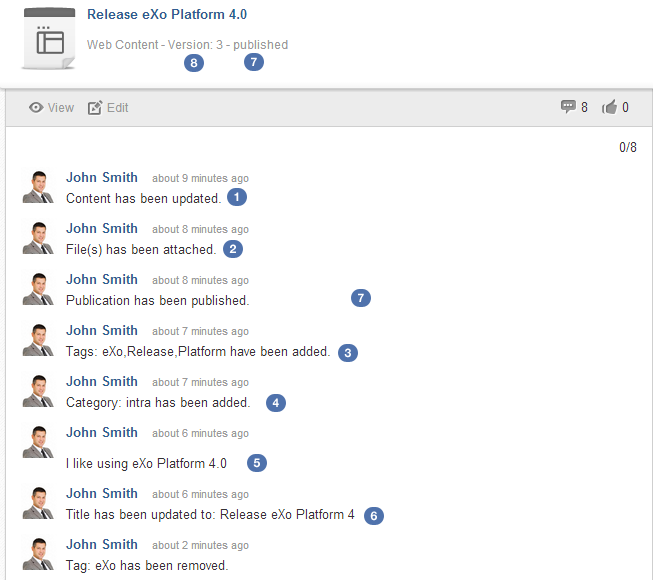Click the comment bubble icon
Viewport: 653px width, 580px height.
point(568,107)
